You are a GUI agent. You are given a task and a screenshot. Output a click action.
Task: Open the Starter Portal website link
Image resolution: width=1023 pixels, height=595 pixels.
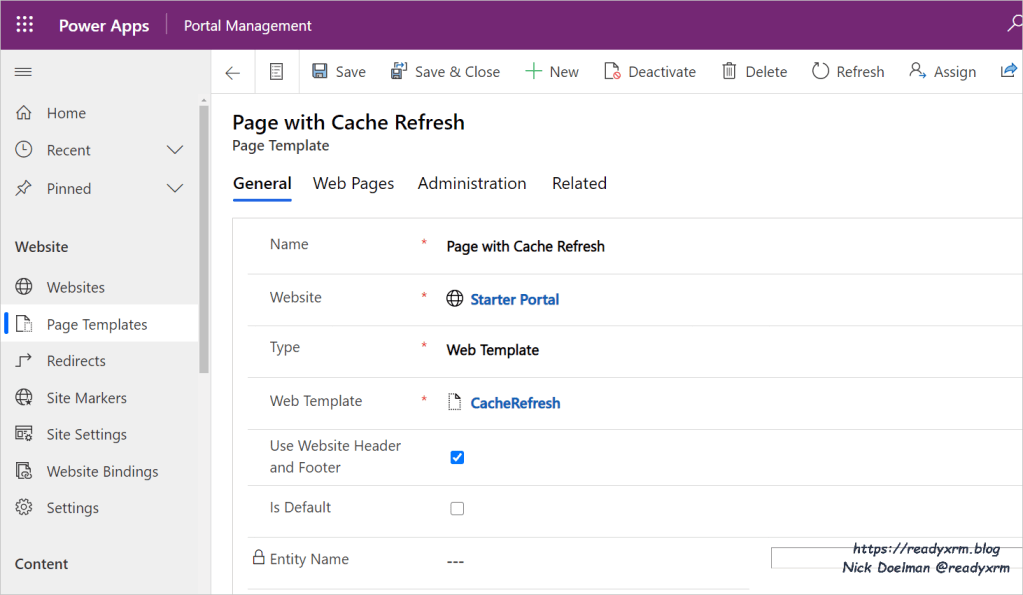(x=514, y=299)
